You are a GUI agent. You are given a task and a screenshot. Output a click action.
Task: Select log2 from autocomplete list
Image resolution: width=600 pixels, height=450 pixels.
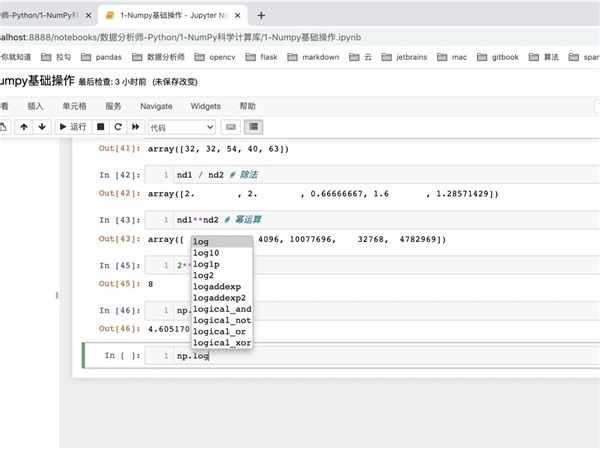point(222,276)
